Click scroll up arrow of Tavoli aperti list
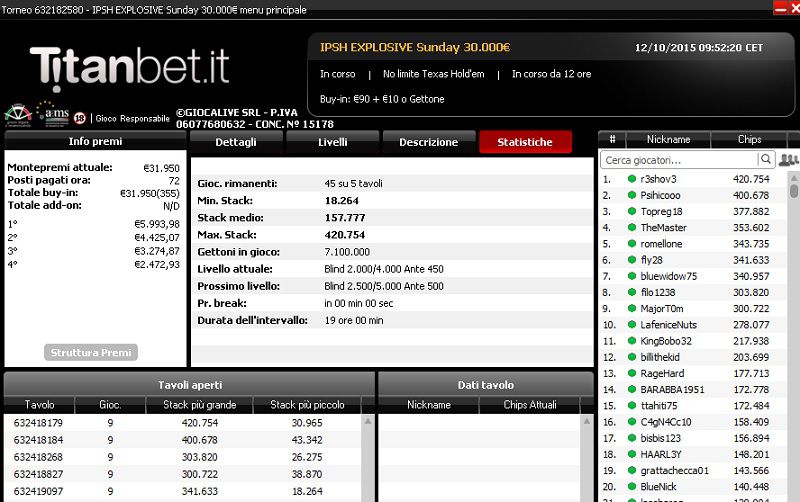800x502 pixels. click(368, 421)
